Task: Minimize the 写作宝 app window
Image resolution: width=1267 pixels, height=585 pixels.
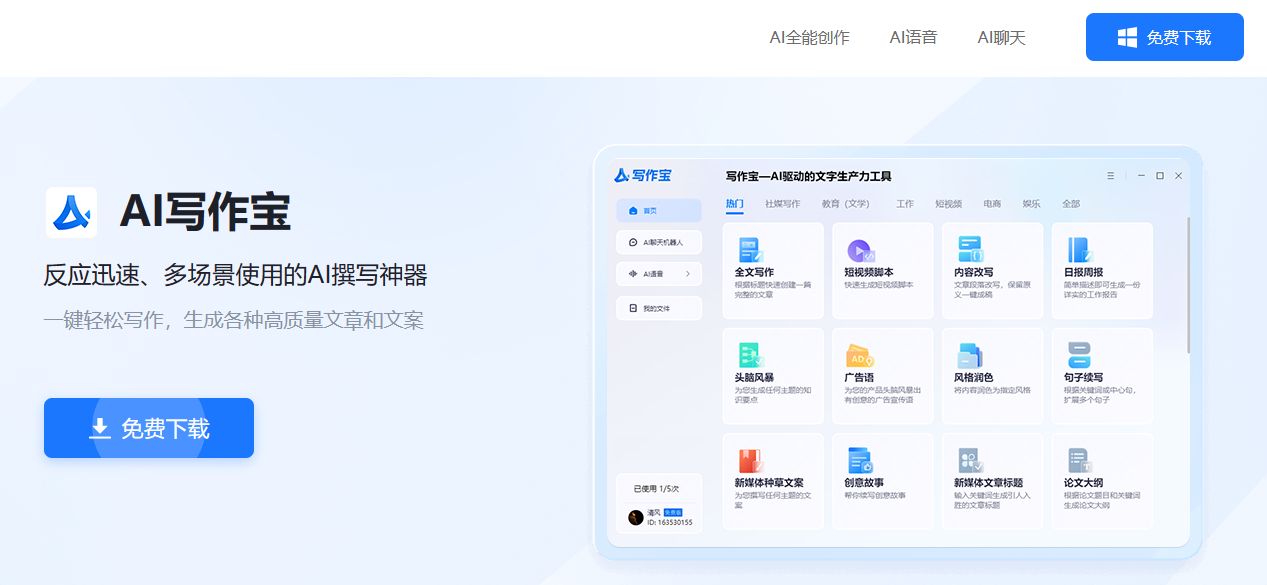Action: (1142, 176)
